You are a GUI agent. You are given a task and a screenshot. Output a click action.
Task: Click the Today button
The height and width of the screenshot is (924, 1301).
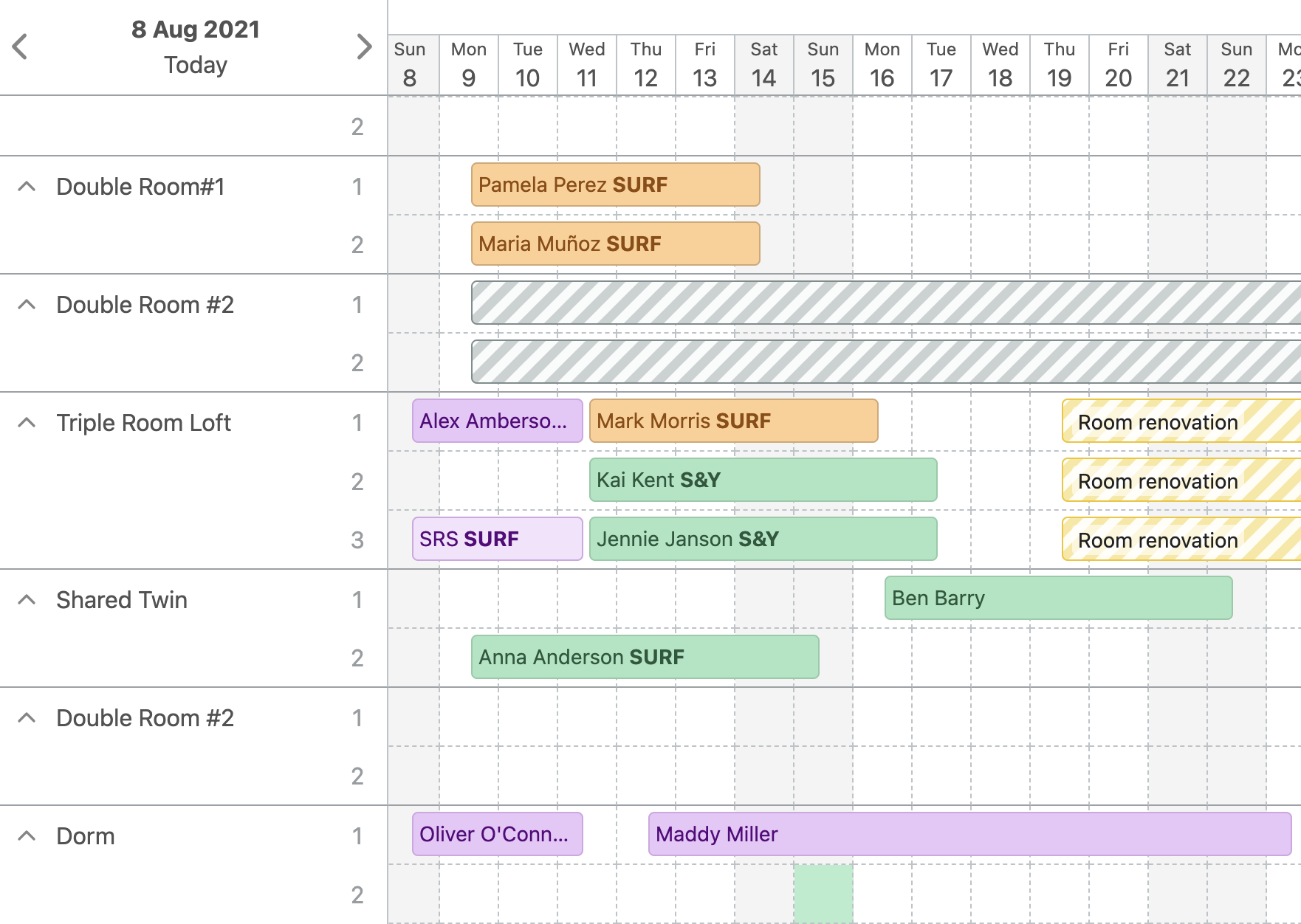(x=195, y=65)
